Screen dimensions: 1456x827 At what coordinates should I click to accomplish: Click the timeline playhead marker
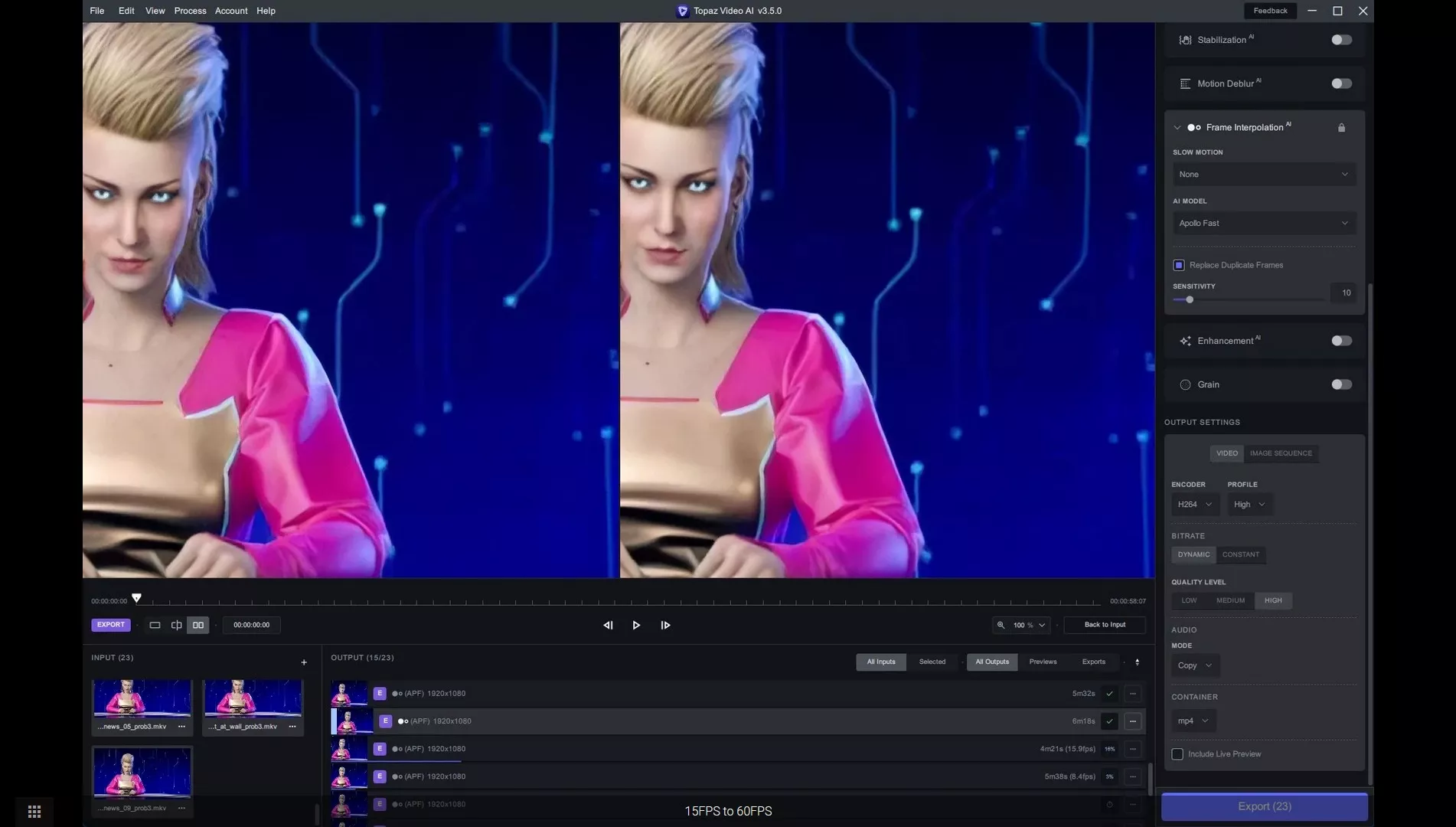pyautogui.click(x=136, y=598)
